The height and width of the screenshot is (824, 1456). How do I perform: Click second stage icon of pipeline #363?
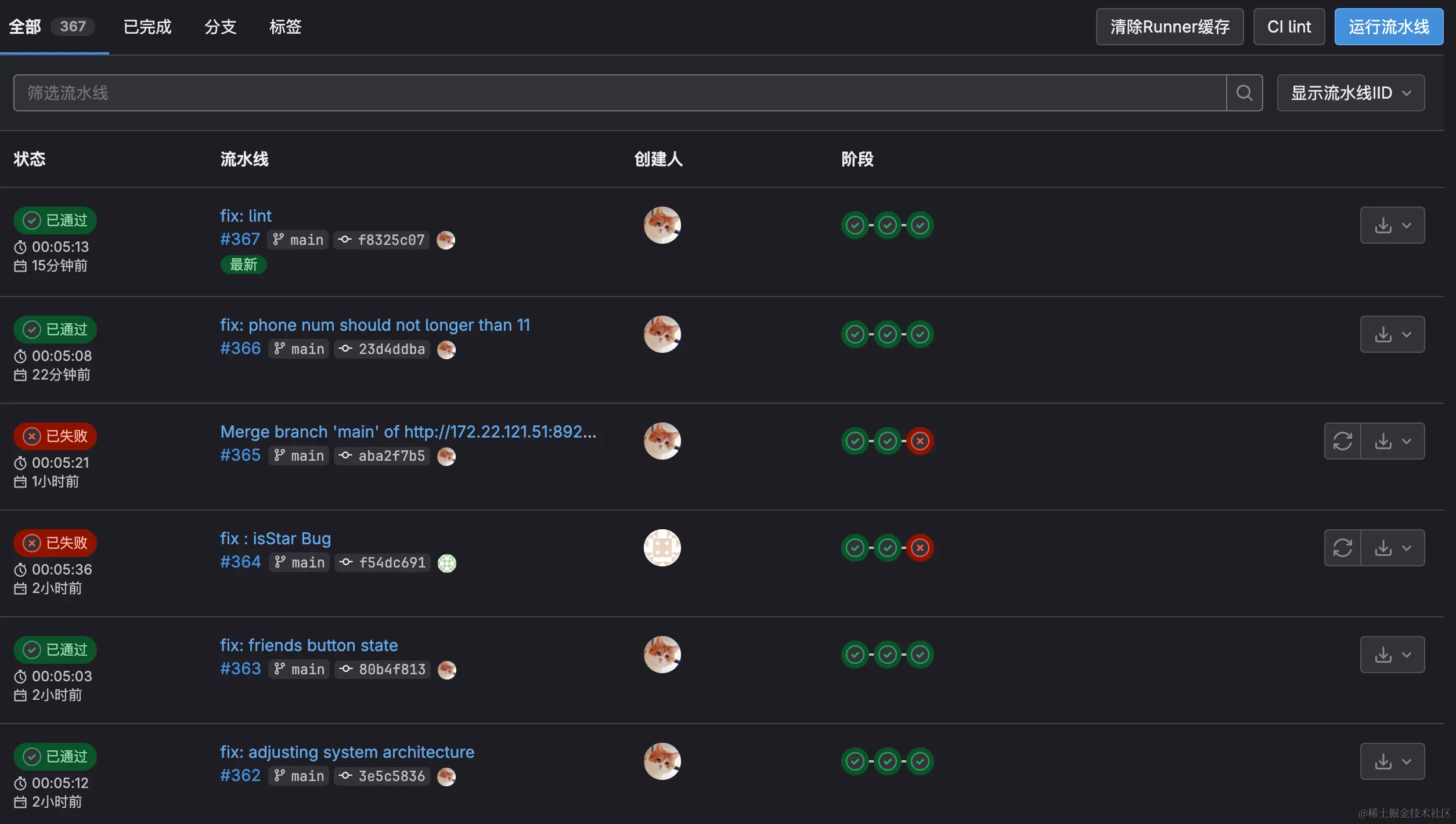(887, 655)
